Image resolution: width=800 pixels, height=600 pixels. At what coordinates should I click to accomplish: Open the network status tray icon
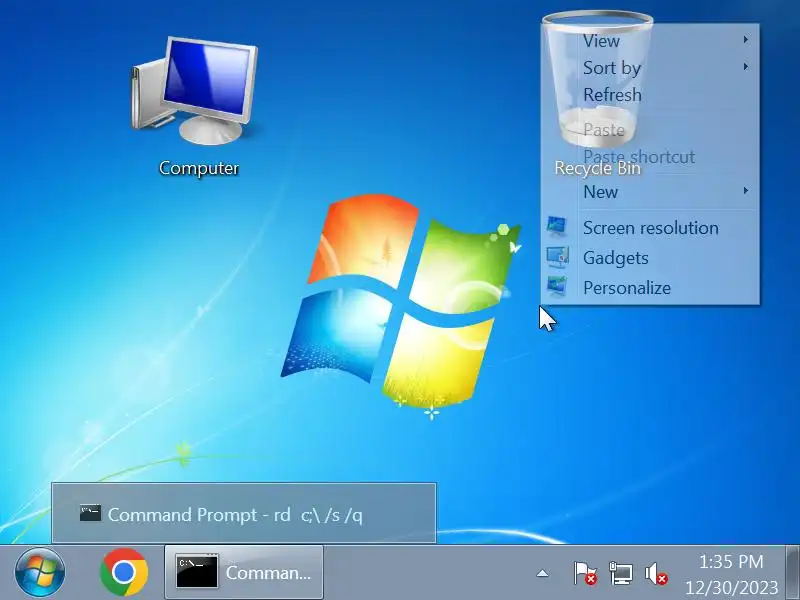point(621,573)
